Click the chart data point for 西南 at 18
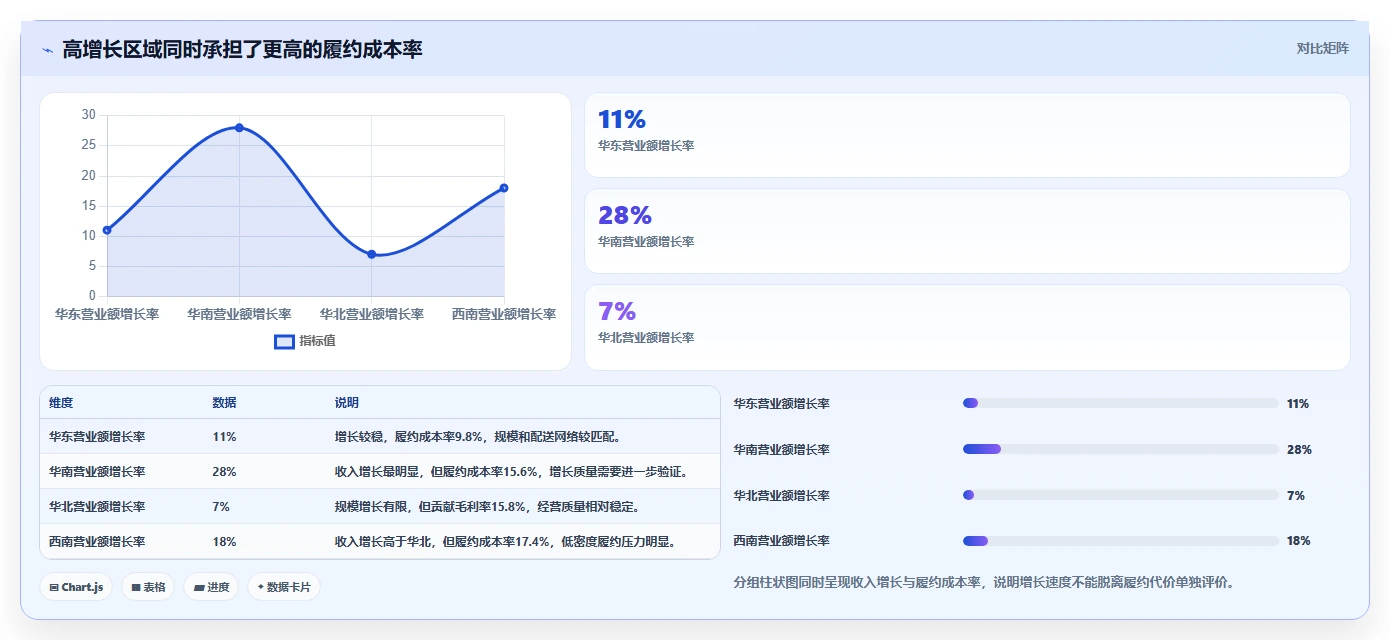Viewport: 1390px width, 640px height. coord(504,188)
